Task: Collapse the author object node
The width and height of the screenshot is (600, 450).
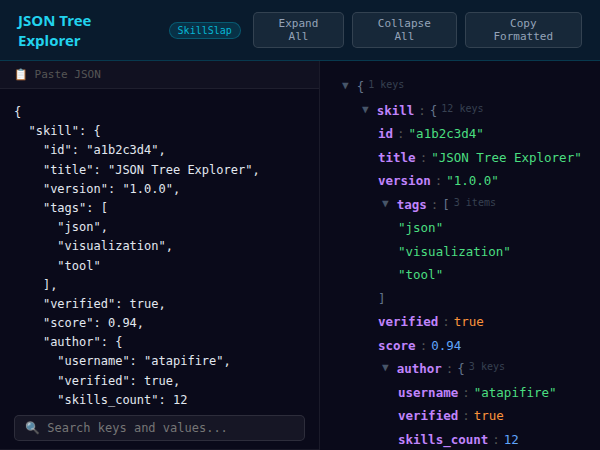Action: pos(386,369)
